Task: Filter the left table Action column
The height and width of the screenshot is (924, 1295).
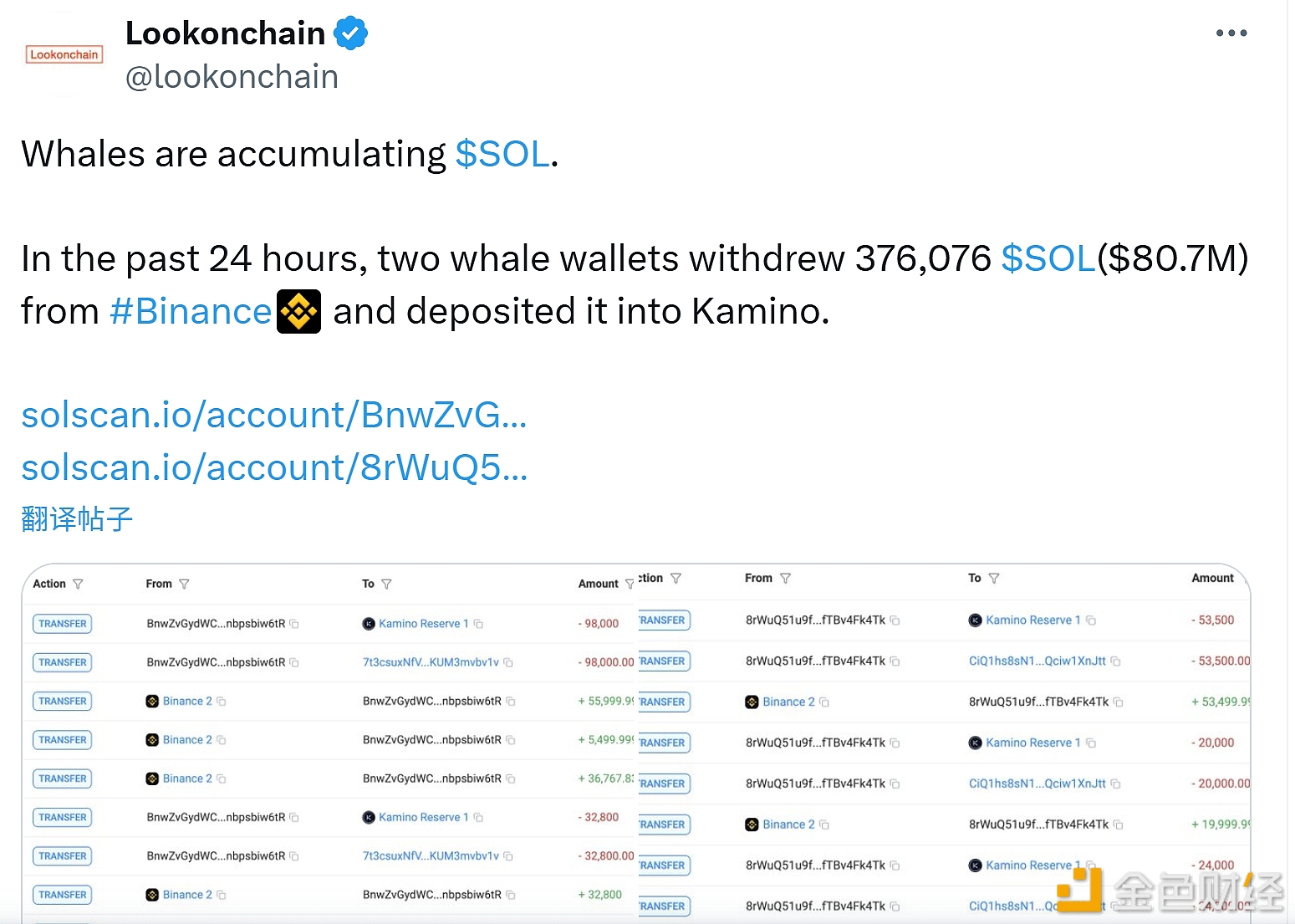Action: [x=78, y=584]
